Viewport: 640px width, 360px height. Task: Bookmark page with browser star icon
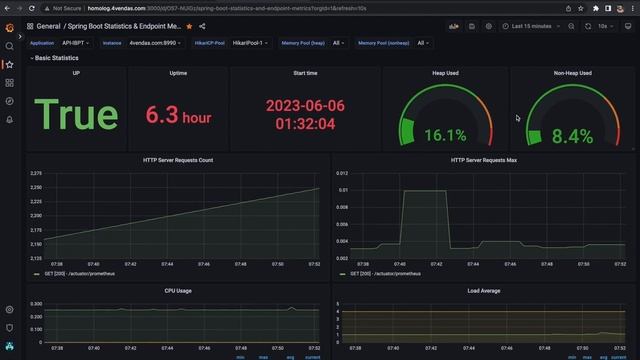pos(580,8)
